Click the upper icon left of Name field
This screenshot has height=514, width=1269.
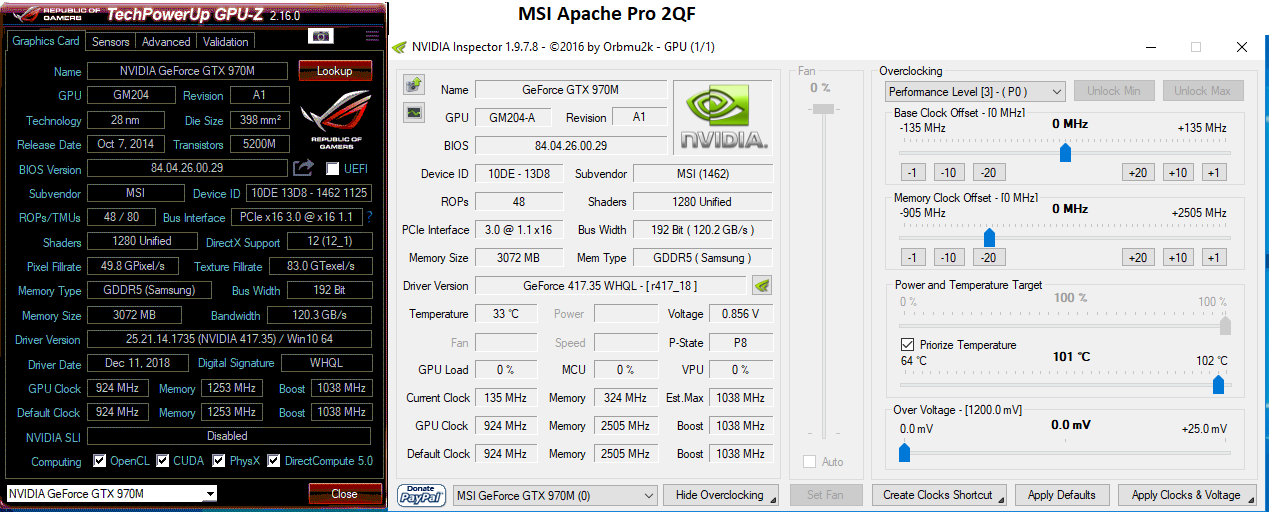pyautogui.click(x=414, y=85)
